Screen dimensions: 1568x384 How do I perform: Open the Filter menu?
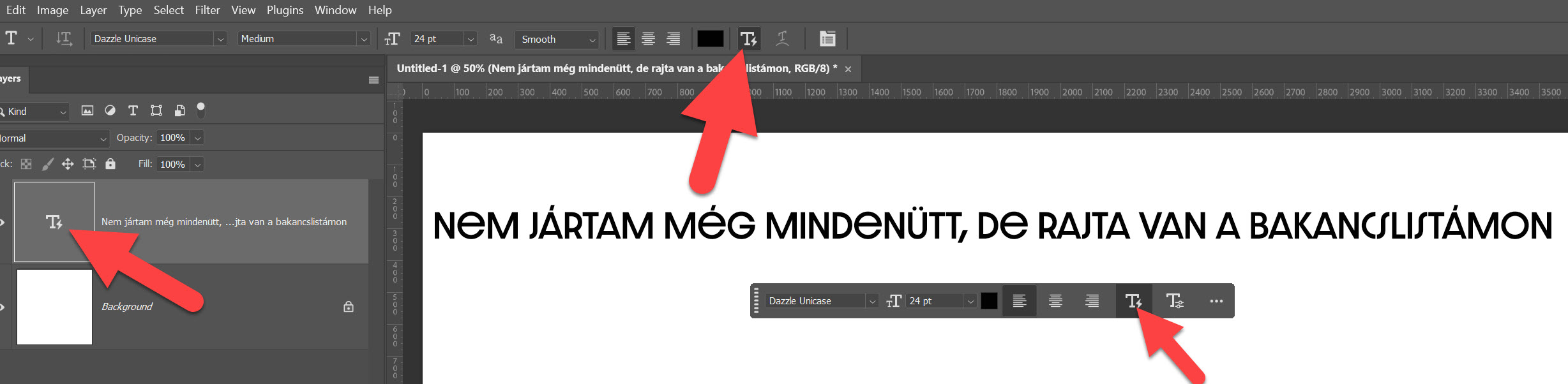(x=207, y=10)
